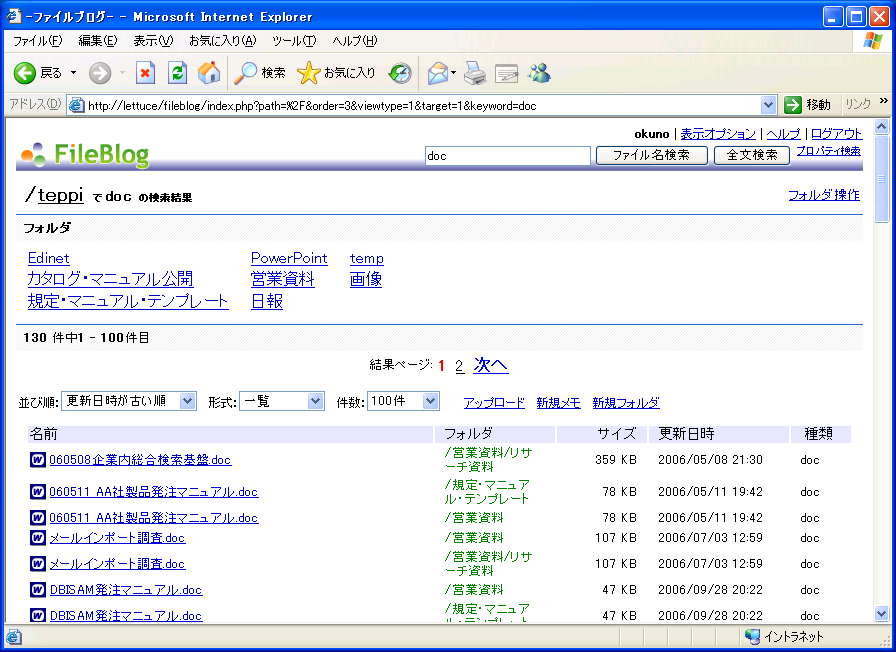The width and height of the screenshot is (896, 652).
Task: Click the ファイル名検索 button
Action: tap(651, 155)
